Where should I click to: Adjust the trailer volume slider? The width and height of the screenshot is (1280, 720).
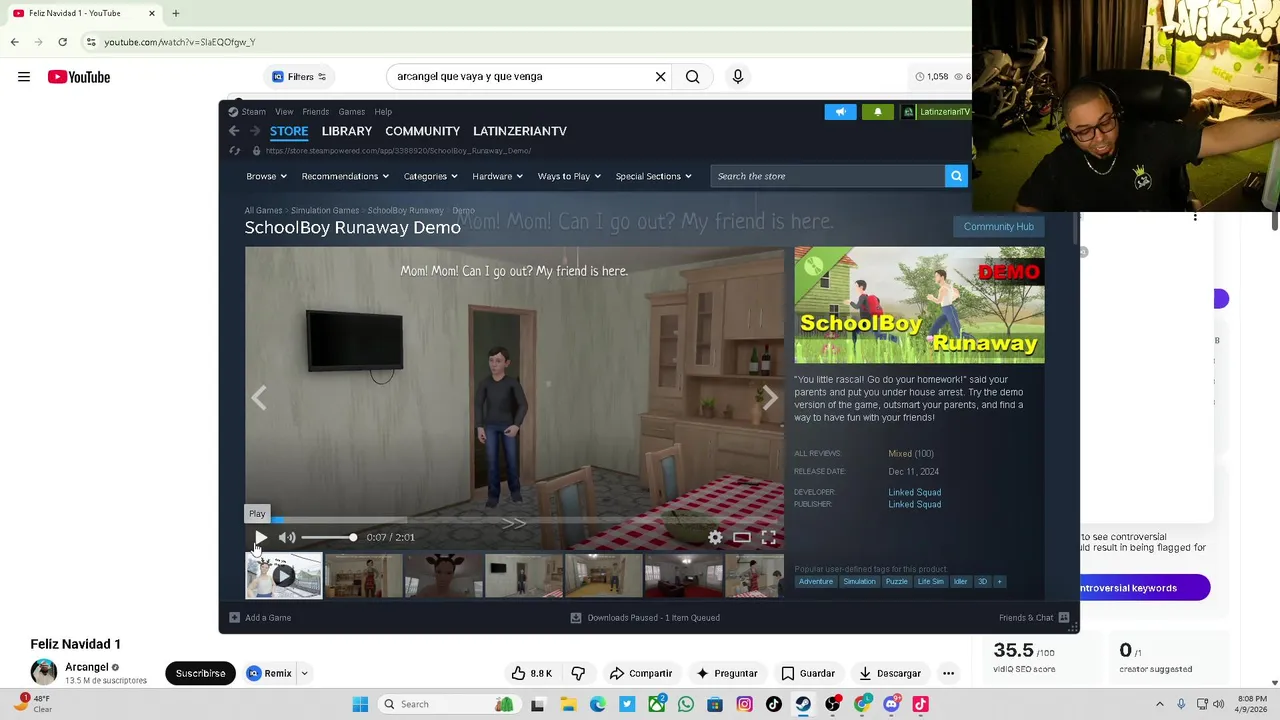click(x=329, y=537)
